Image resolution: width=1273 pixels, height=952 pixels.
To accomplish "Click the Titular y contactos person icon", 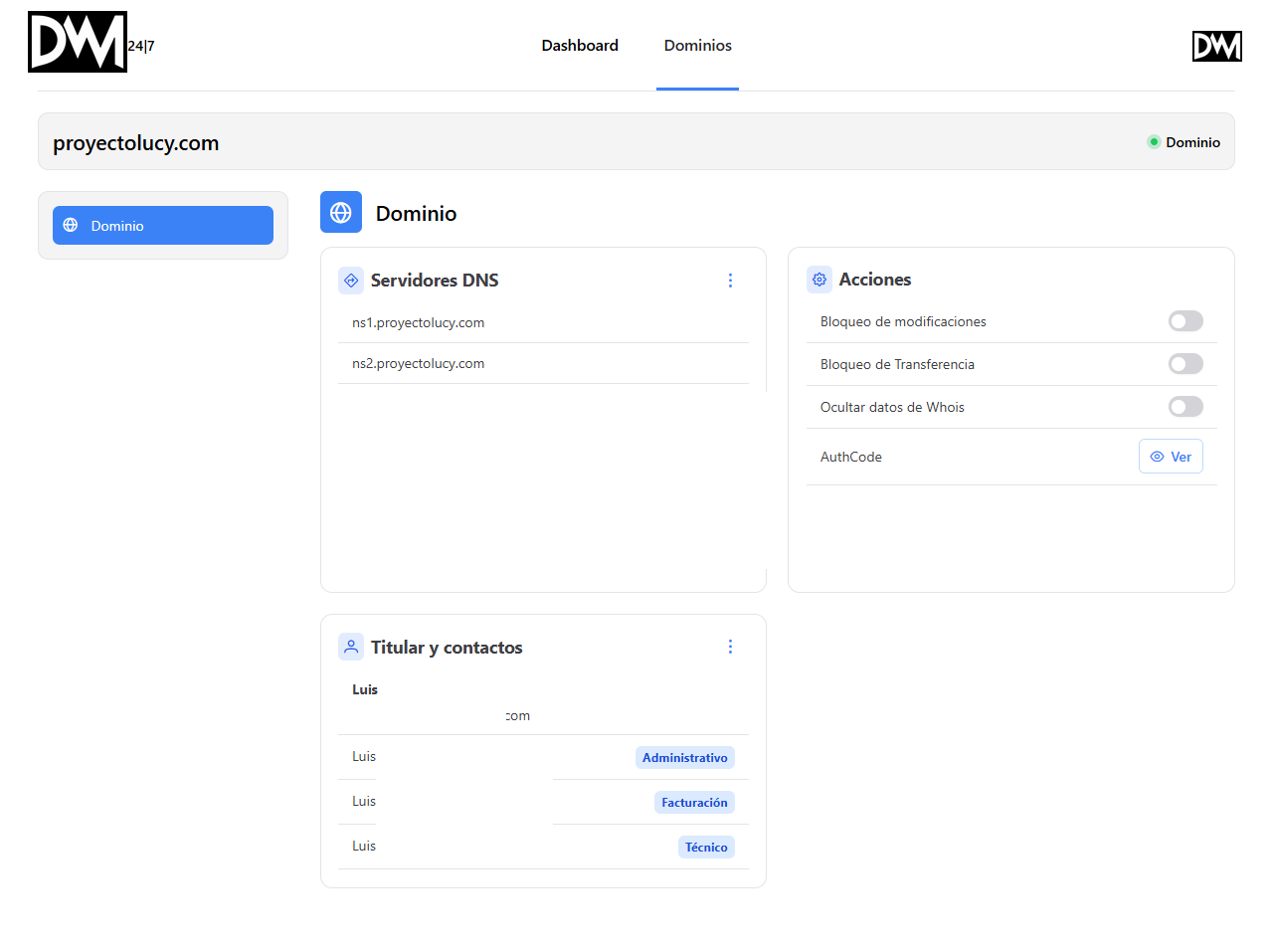I will click(351, 647).
